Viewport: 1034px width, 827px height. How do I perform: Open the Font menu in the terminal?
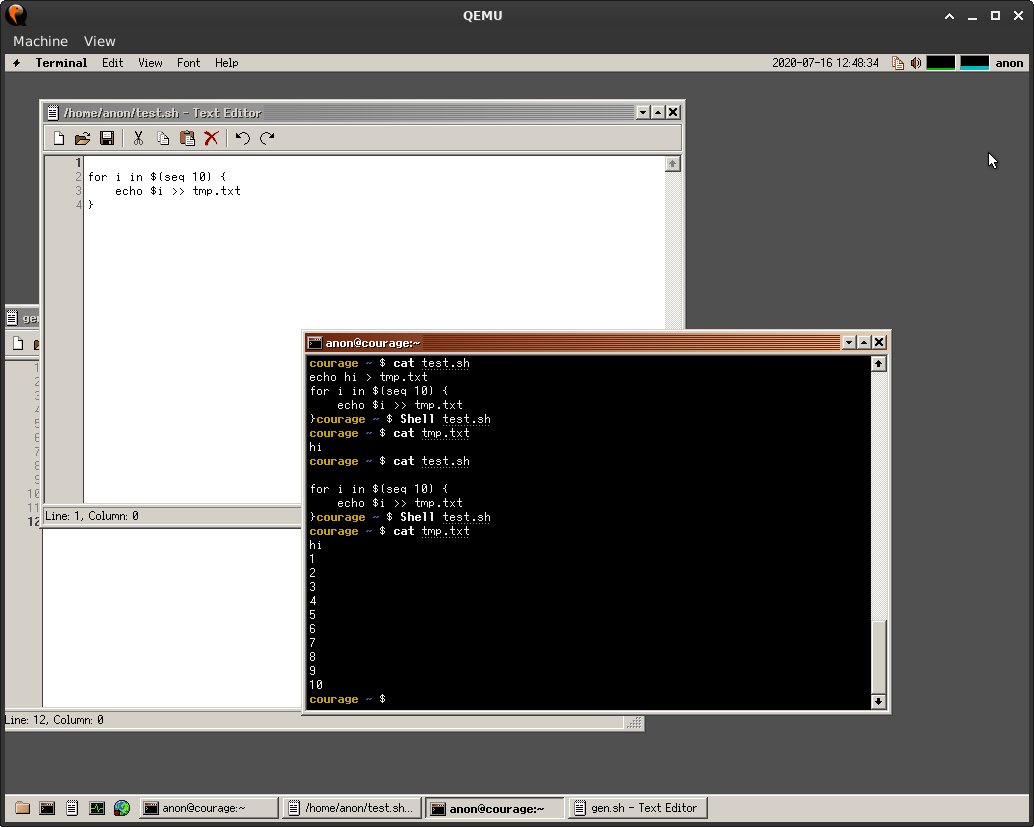click(x=188, y=63)
